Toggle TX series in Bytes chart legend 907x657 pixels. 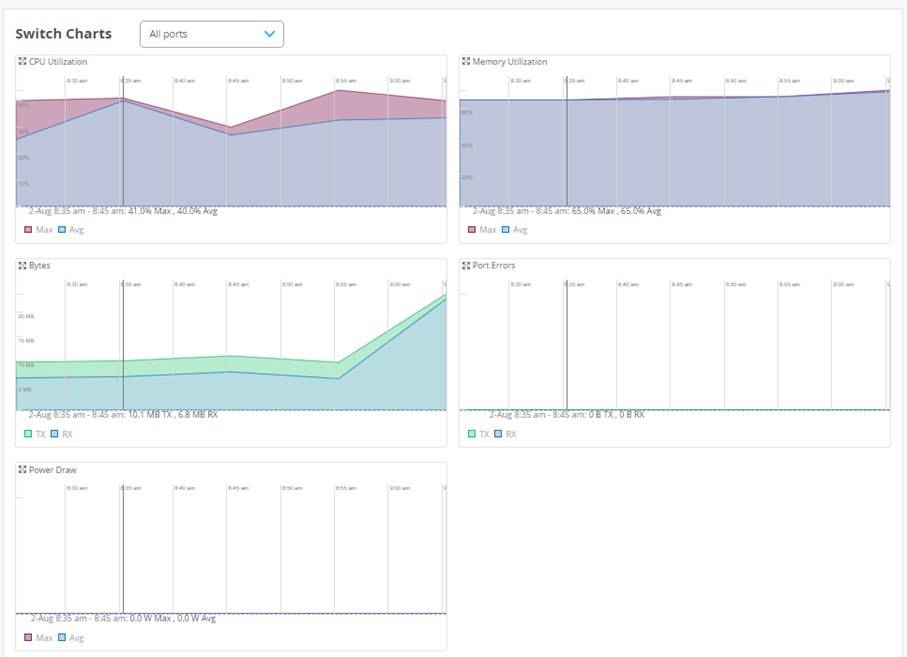tap(33, 434)
